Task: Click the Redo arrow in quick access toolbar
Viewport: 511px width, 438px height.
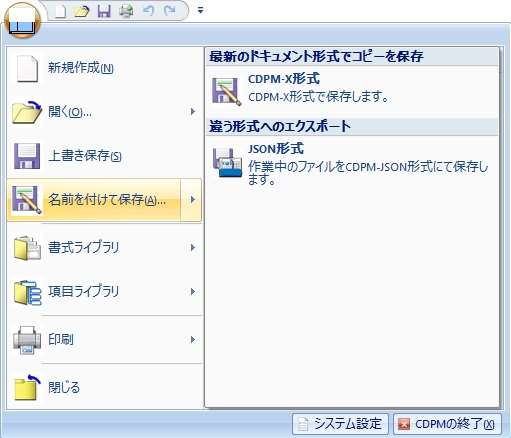Action: click(x=170, y=11)
